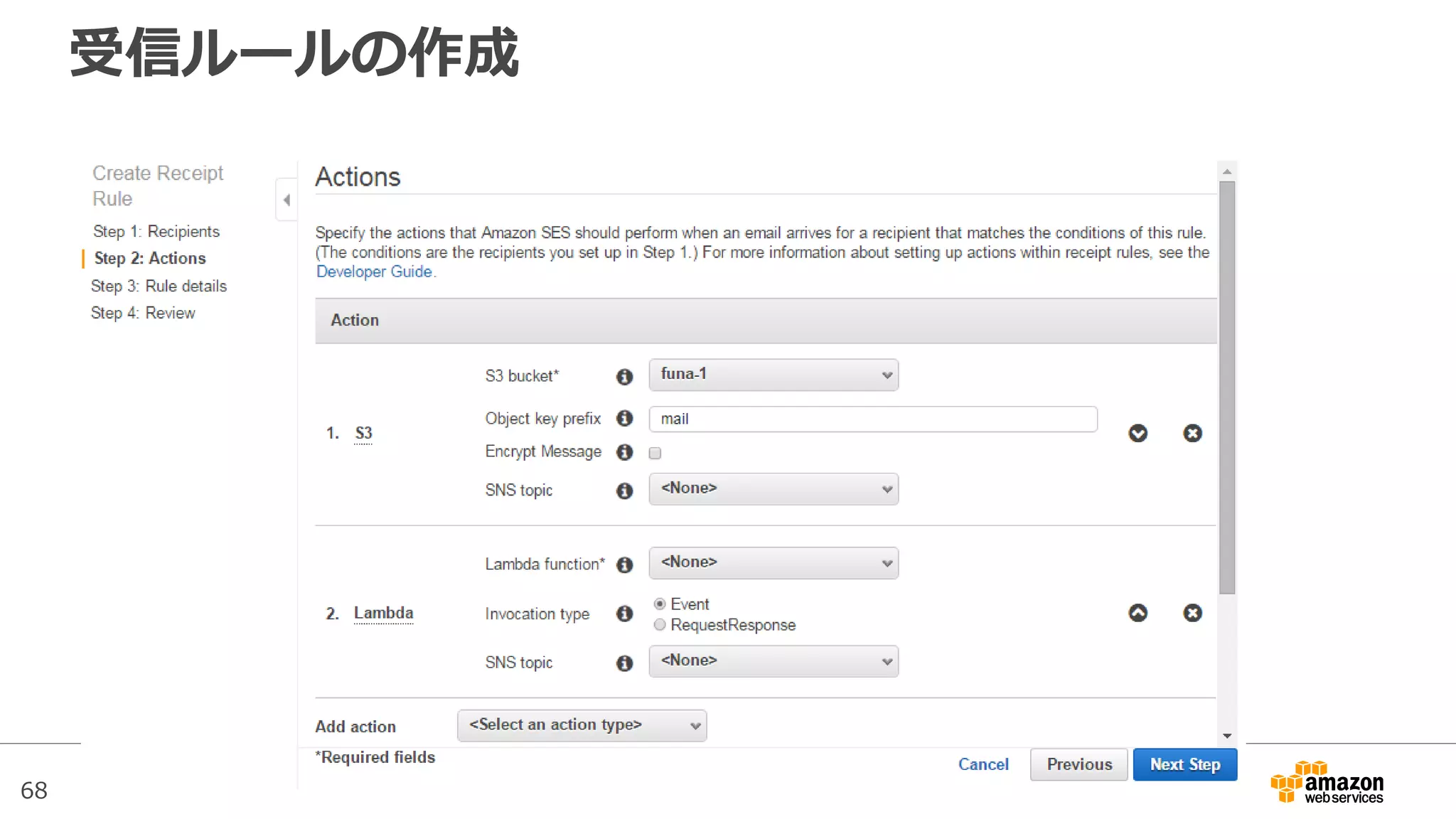Delete the Lambda action with X icon

tap(1192, 613)
